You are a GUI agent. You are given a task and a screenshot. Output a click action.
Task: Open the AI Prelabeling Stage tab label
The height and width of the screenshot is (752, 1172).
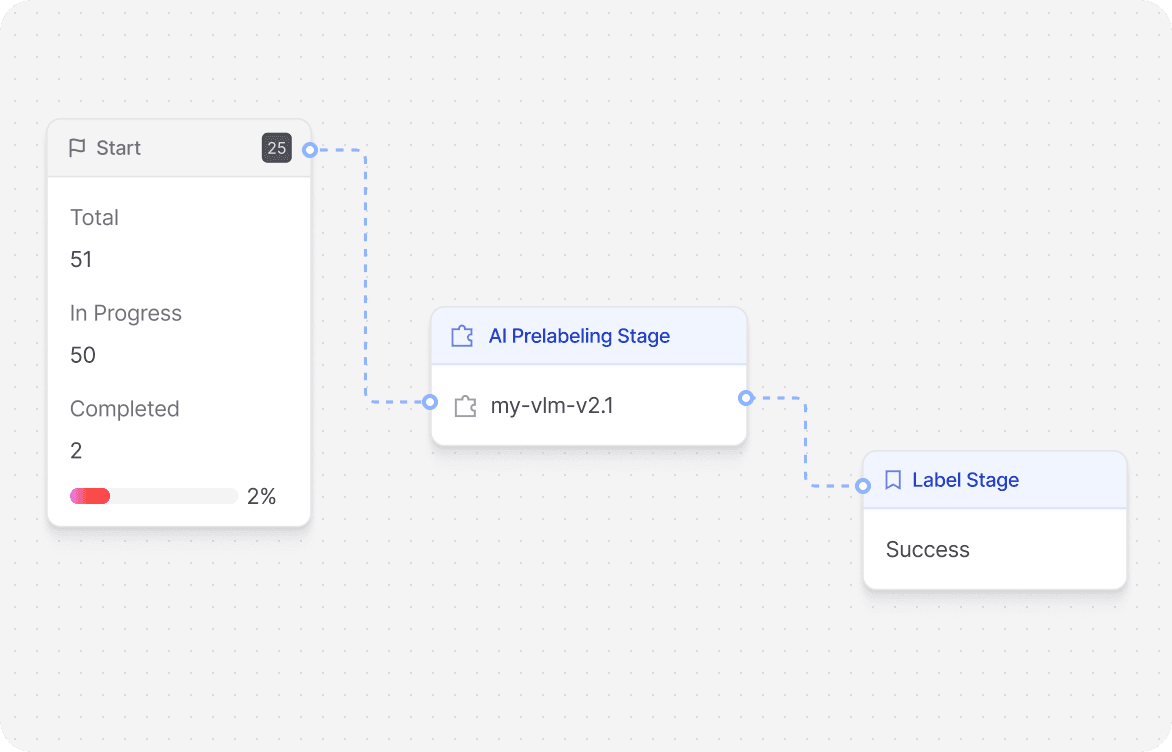coord(578,336)
